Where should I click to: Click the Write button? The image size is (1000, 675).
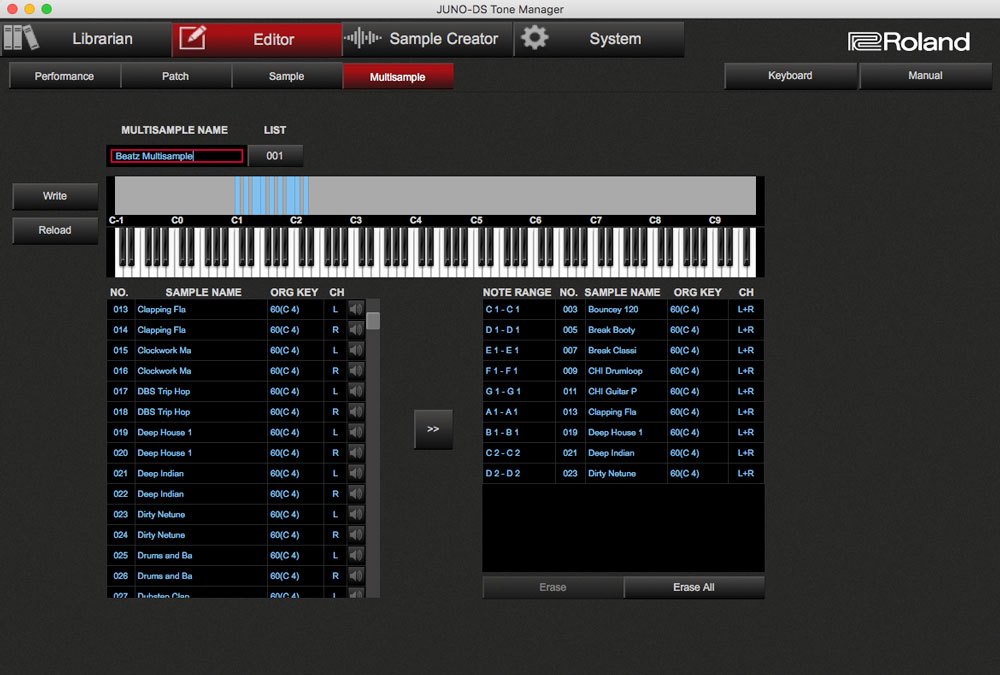[55, 196]
